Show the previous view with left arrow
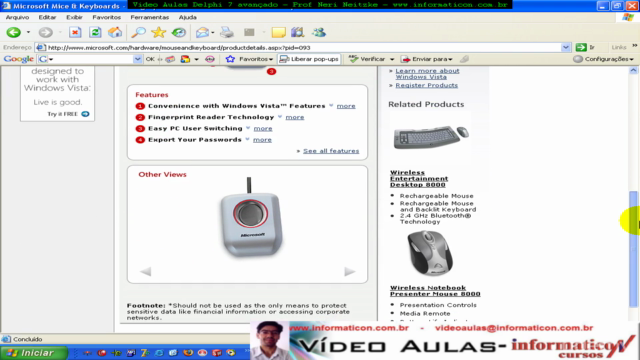This screenshot has width=640, height=360. [x=146, y=271]
